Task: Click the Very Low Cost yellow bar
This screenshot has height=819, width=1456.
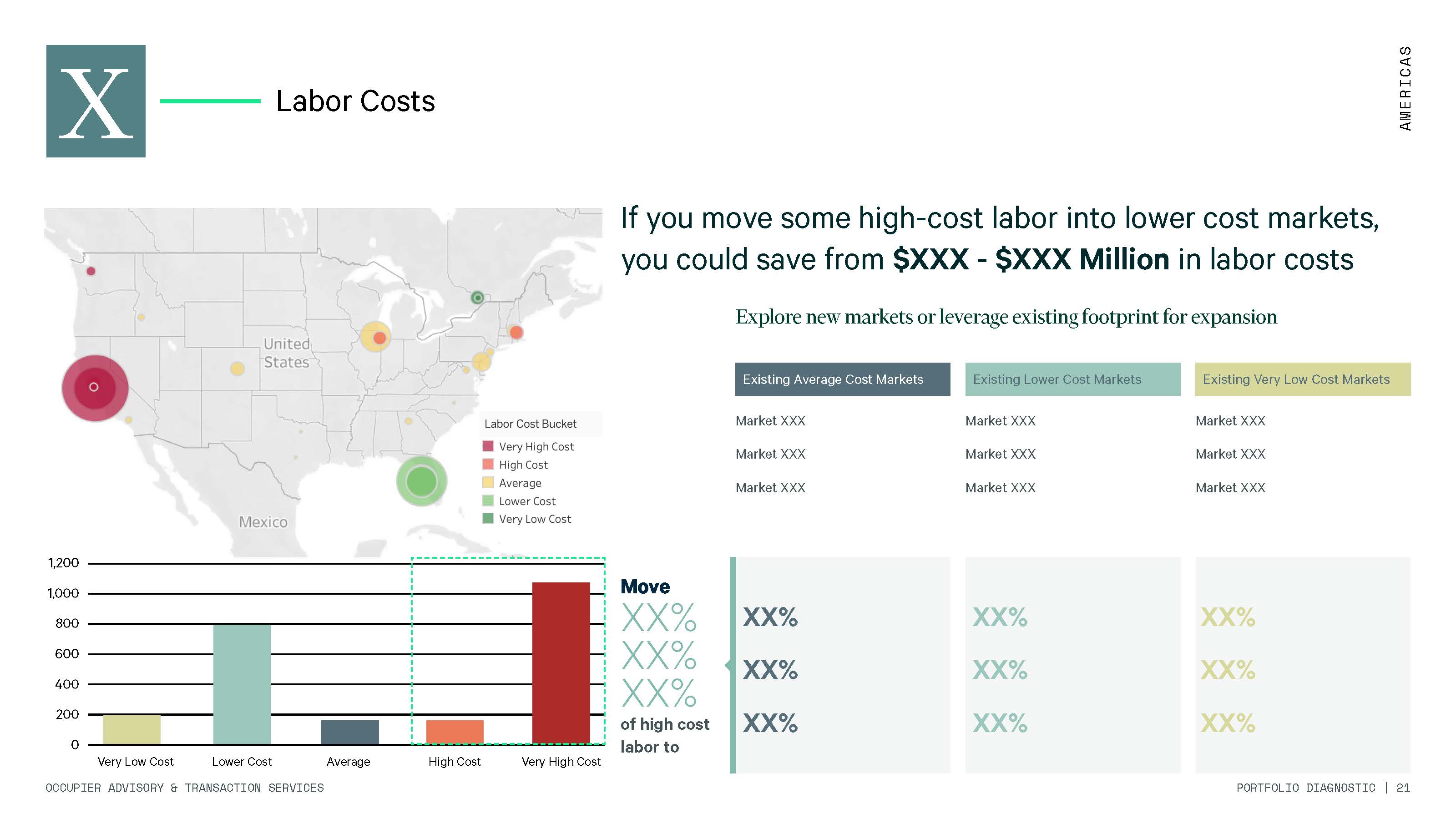Action: click(131, 730)
